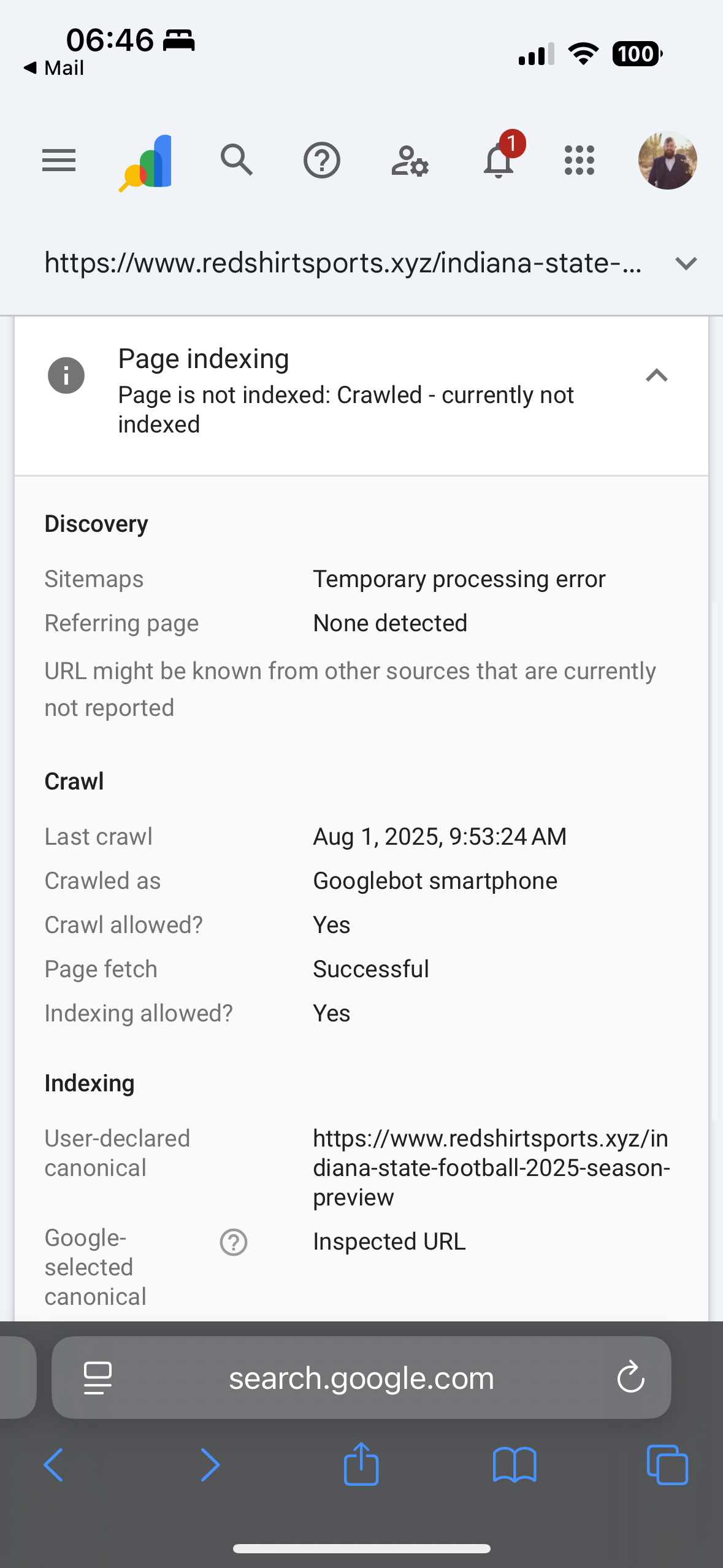Open the account profile picture

pyautogui.click(x=667, y=161)
